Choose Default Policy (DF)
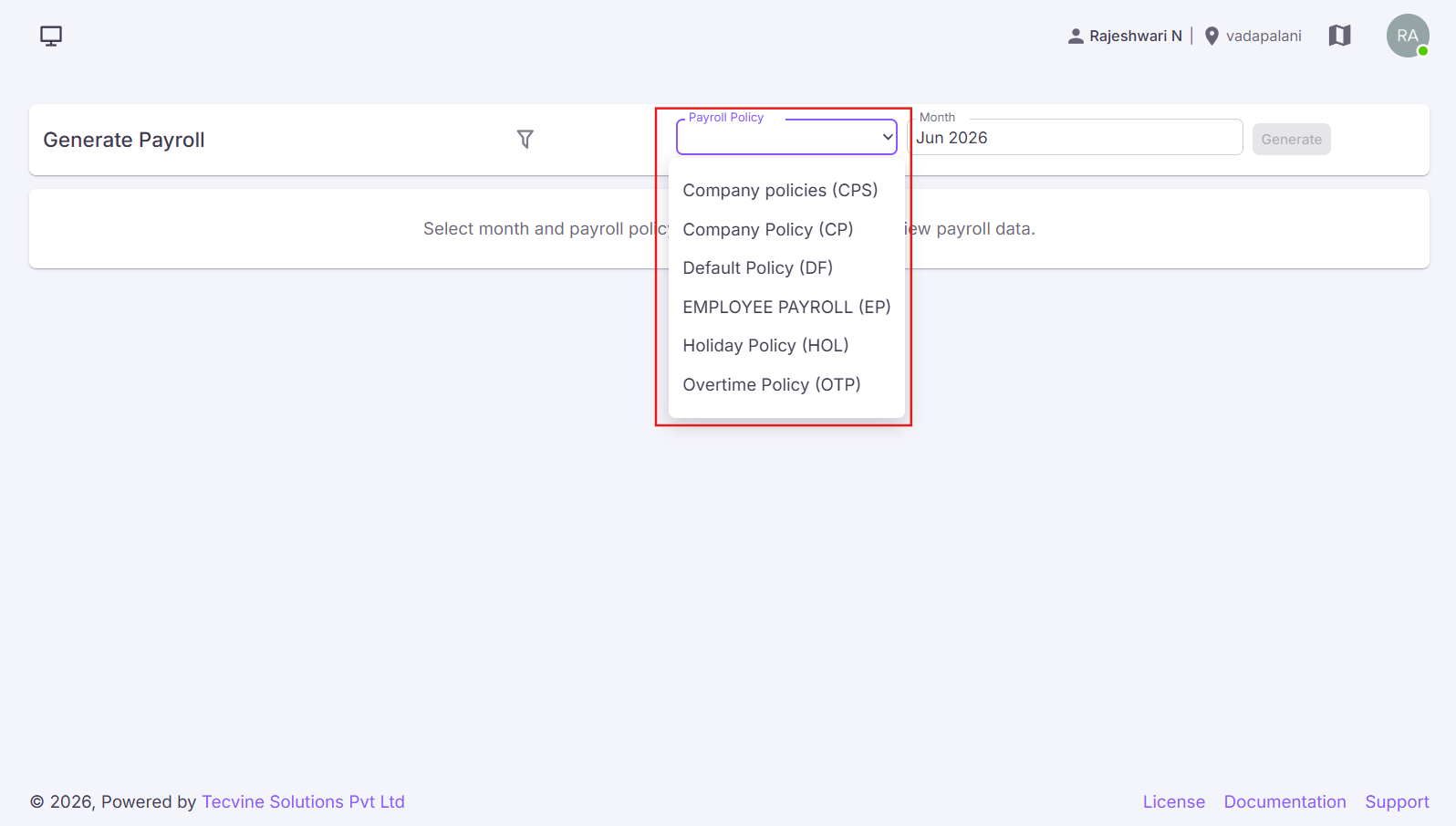Image resolution: width=1456 pixels, height=826 pixels. click(x=786, y=267)
